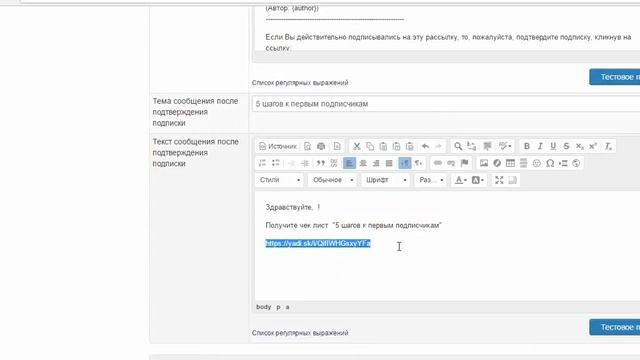Insert an anchor using the flag icon
640x360 pixels.
(464, 163)
